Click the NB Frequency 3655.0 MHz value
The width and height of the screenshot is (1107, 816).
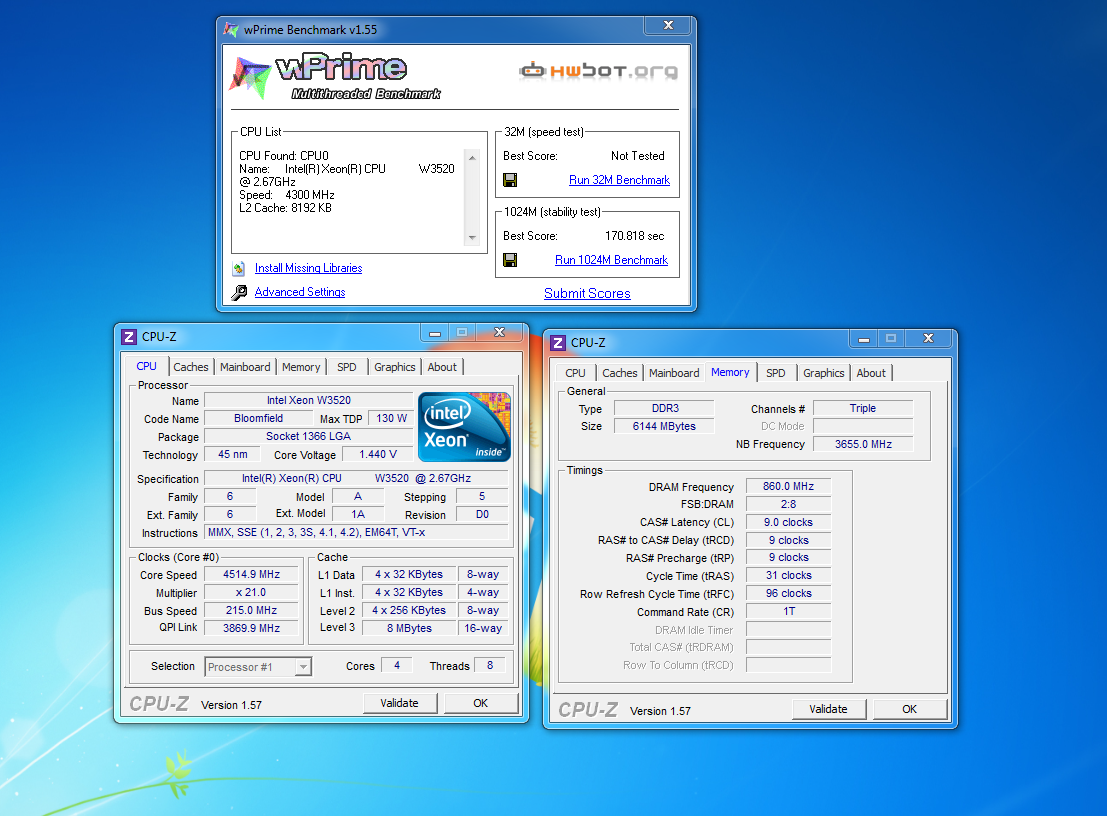[x=863, y=444]
